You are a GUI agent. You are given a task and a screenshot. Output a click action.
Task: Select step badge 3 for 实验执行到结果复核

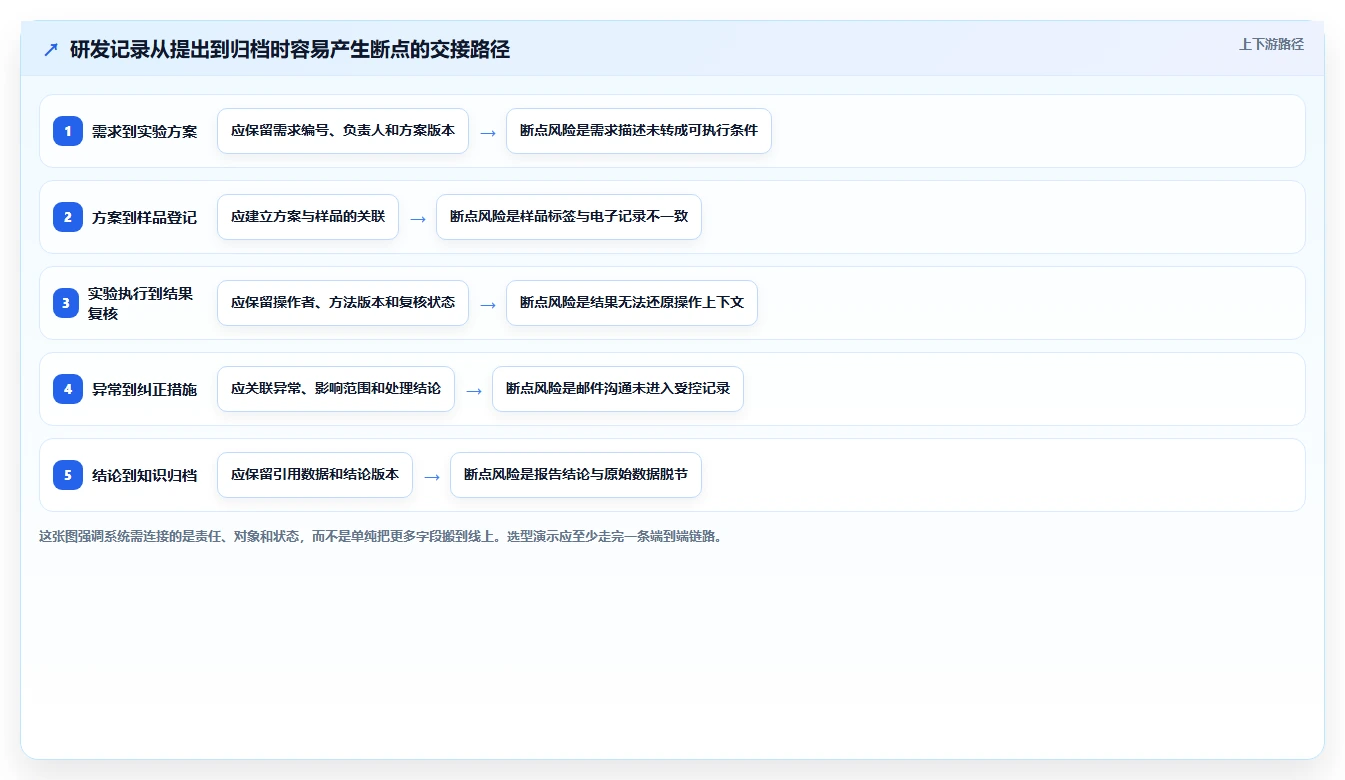click(68, 303)
